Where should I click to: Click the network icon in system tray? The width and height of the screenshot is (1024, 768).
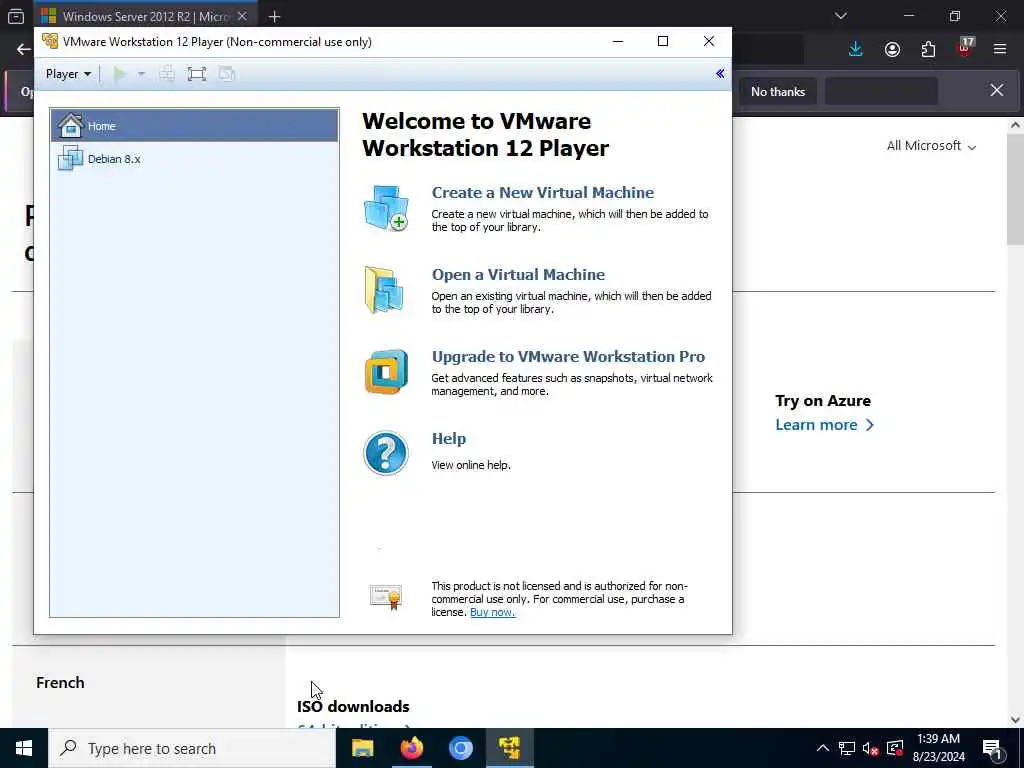[847, 748]
